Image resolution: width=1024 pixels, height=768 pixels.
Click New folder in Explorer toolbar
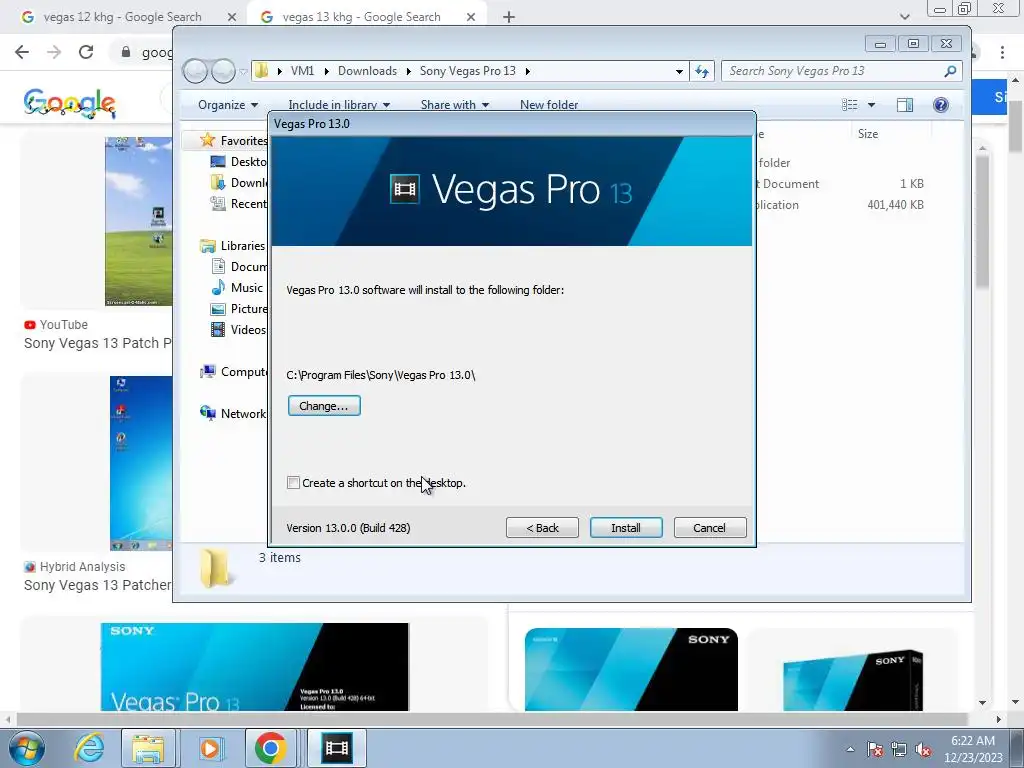pos(549,104)
